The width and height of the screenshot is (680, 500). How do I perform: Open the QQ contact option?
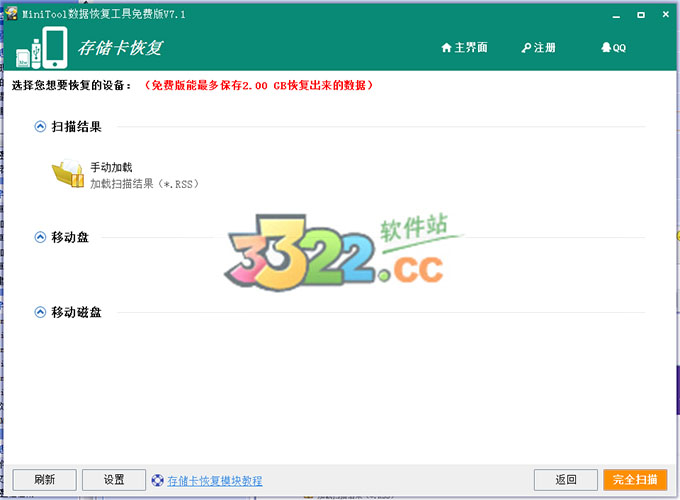tap(613, 47)
